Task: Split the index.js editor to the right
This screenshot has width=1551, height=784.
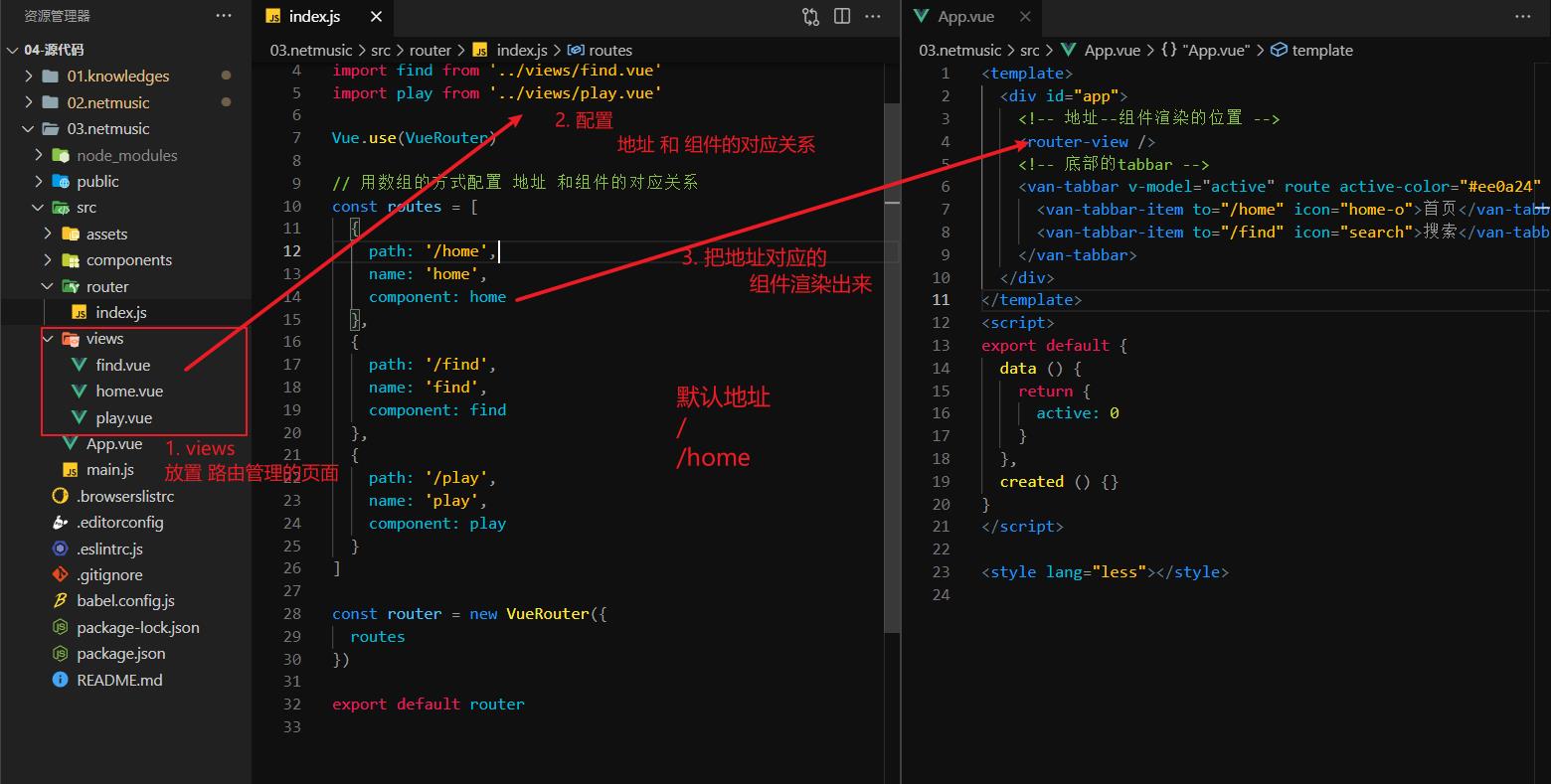Action: [842, 16]
